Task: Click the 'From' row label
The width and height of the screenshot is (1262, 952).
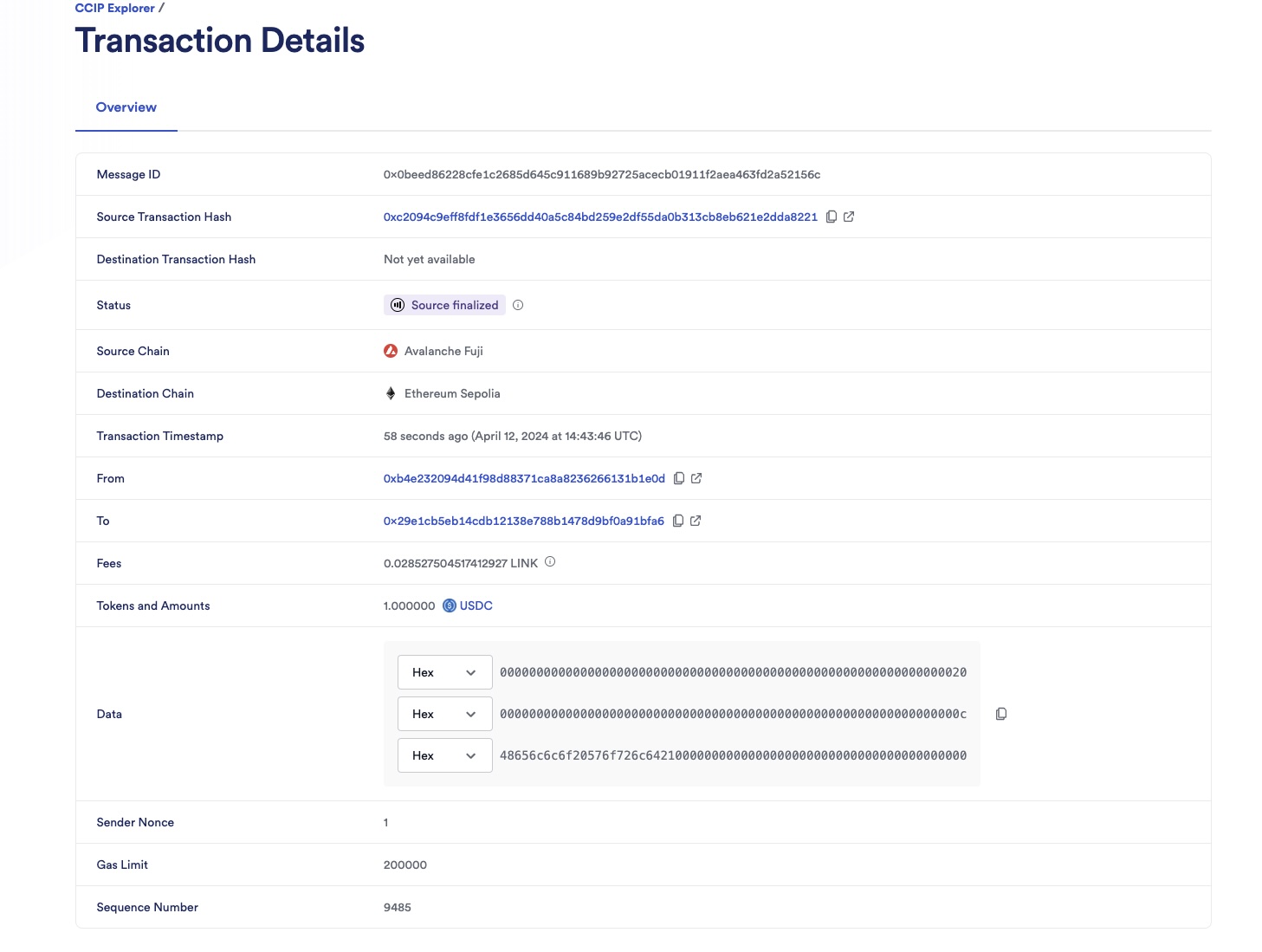Action: coord(111,478)
